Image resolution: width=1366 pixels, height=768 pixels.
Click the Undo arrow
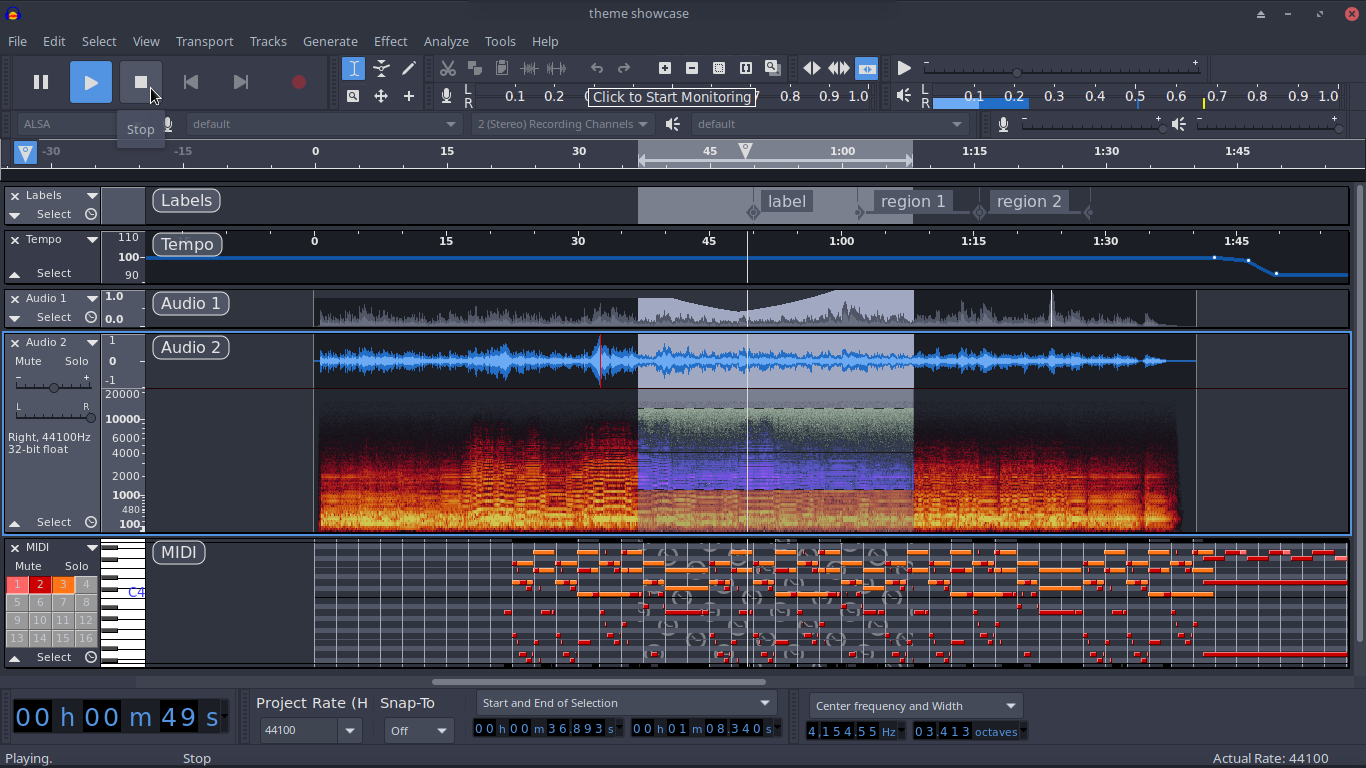click(597, 68)
